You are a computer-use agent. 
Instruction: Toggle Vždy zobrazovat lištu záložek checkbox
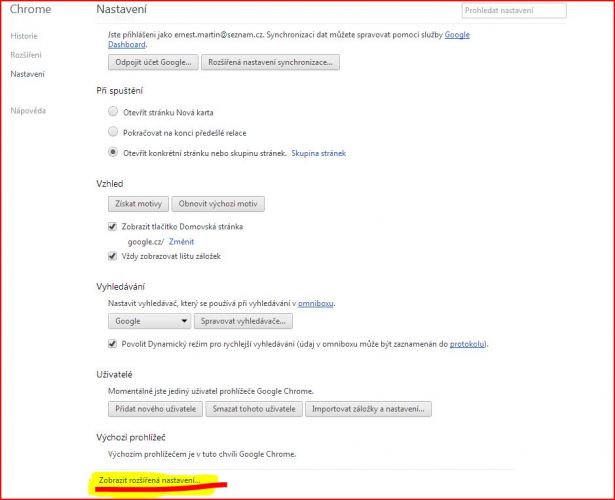(x=113, y=256)
